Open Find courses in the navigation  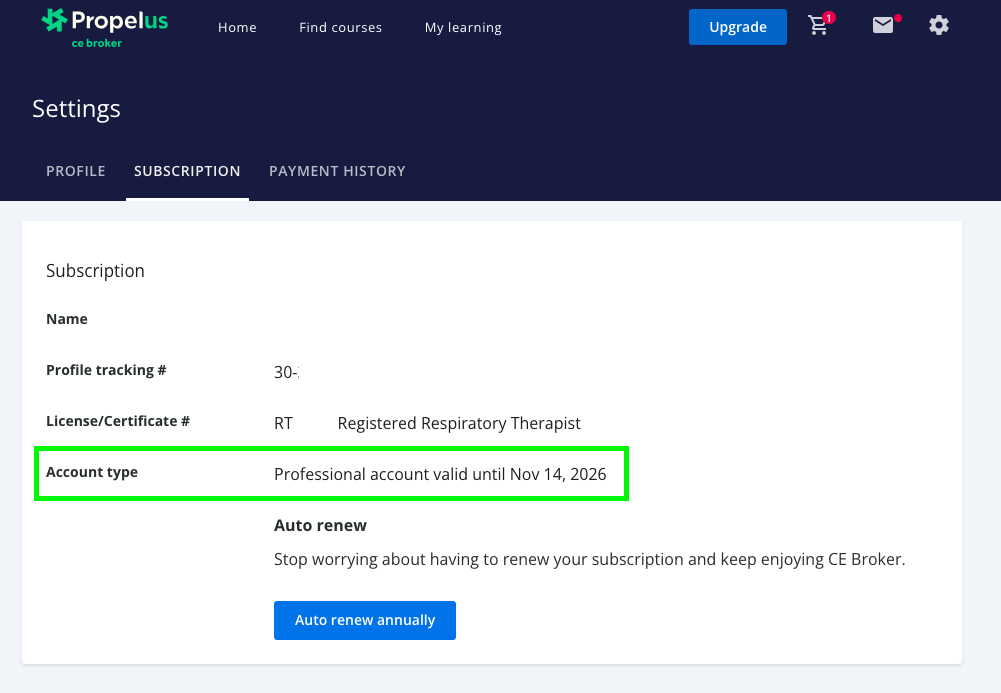(340, 27)
